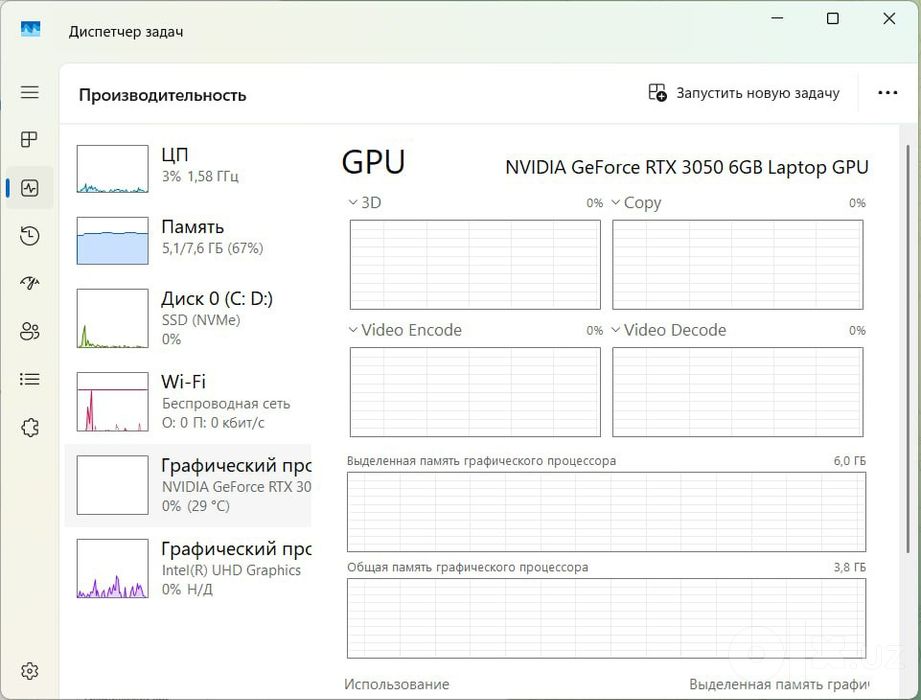The height and width of the screenshot is (700, 921).
Task: Minimize the Task Manager window
Action: (777, 18)
